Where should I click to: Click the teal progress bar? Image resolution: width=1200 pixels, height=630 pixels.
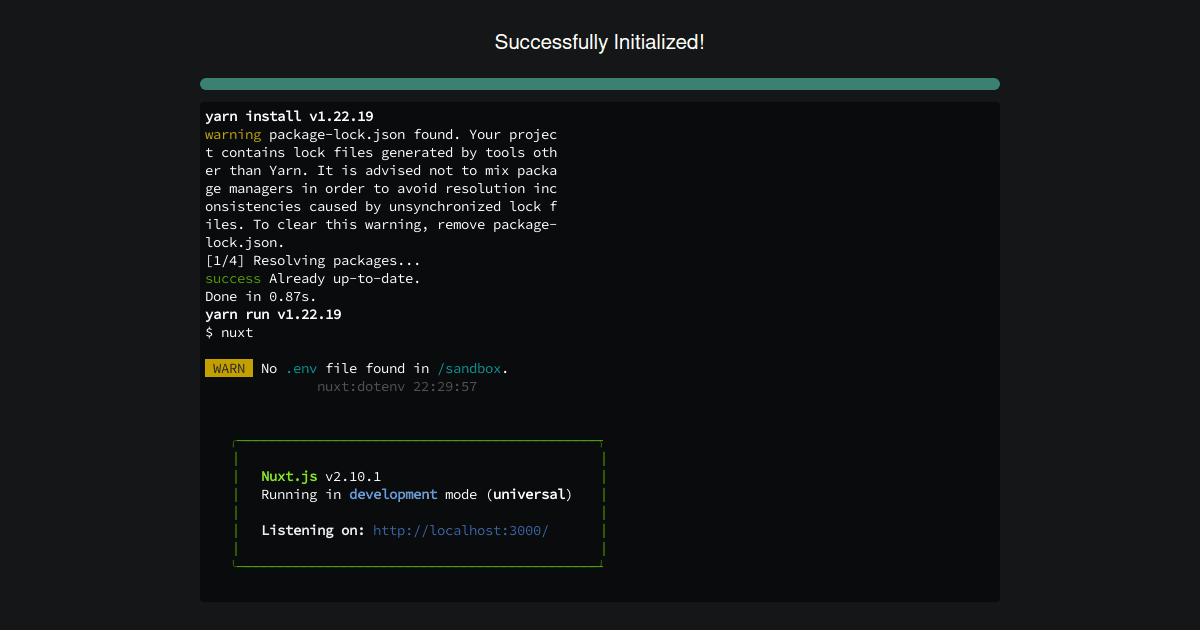click(x=599, y=84)
